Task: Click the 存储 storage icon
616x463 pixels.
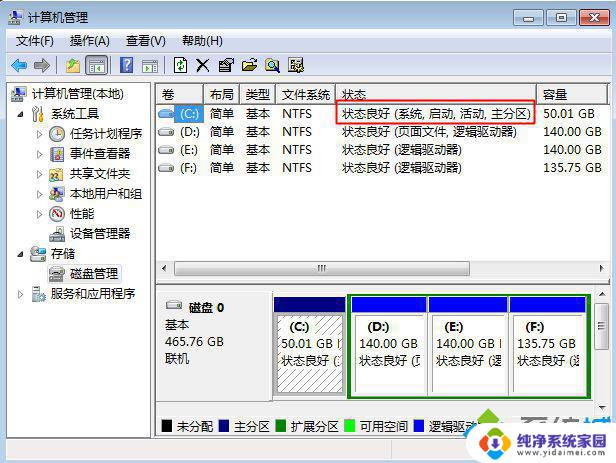Action: pyautogui.click(x=38, y=254)
